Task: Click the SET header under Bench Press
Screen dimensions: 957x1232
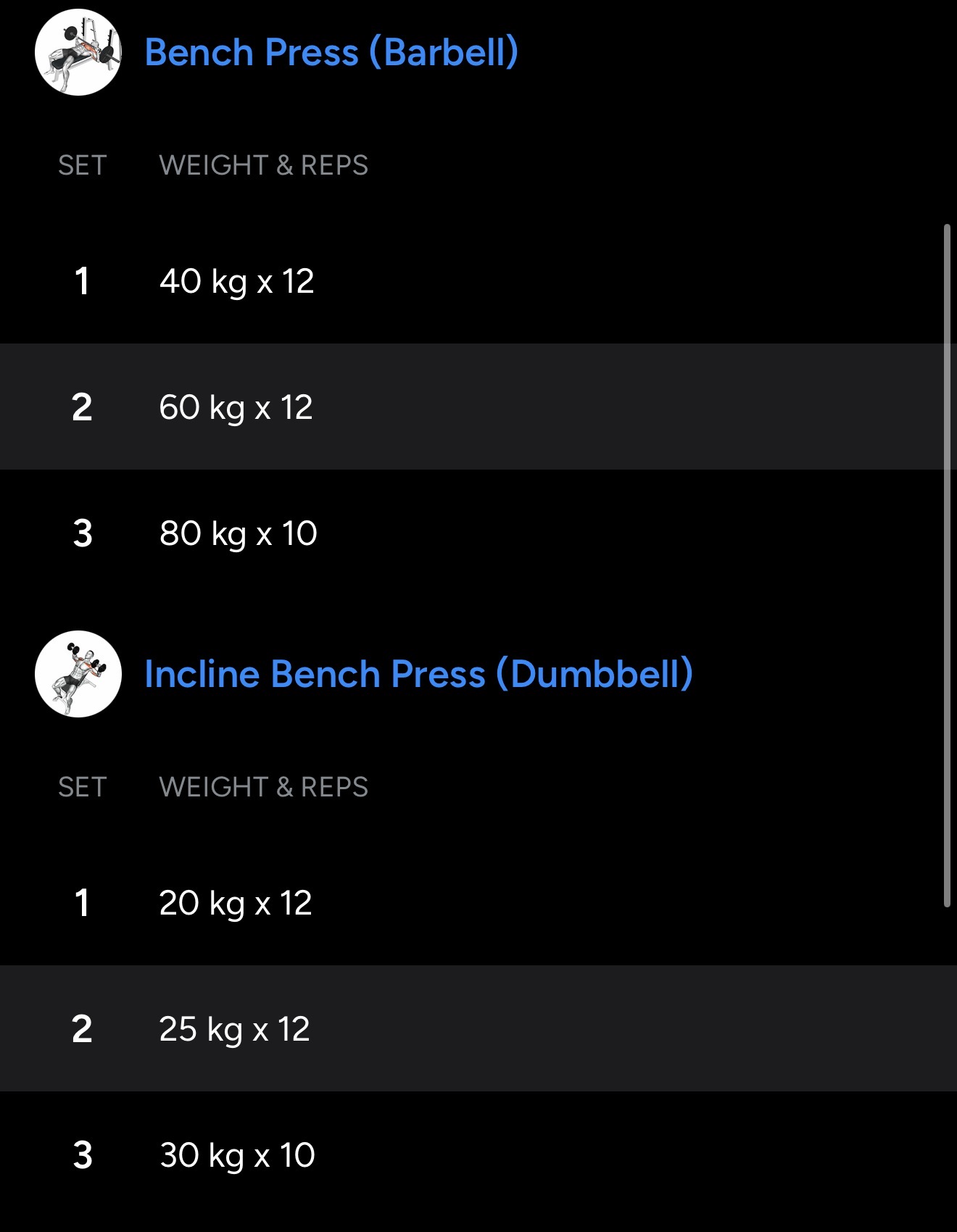Action: pos(82,165)
